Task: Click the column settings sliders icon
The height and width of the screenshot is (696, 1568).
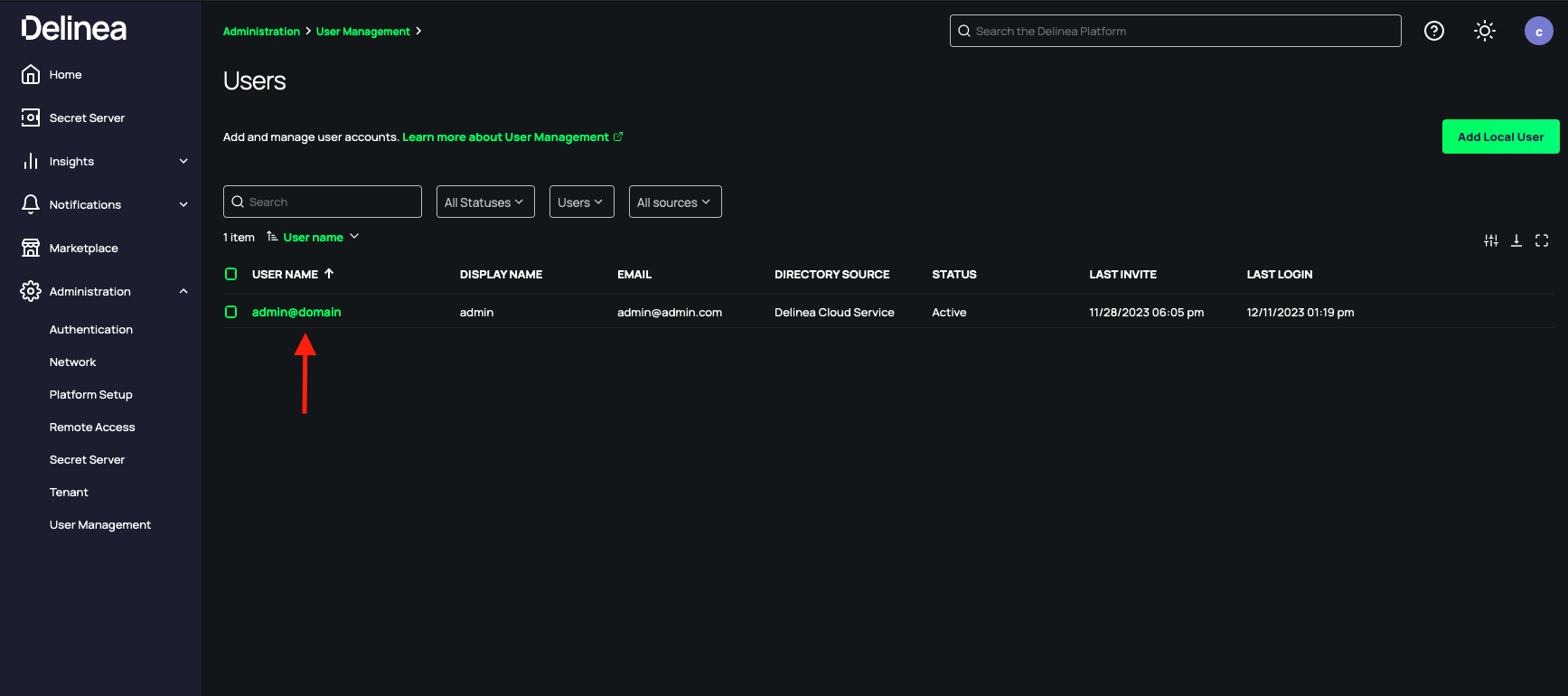Action: click(1491, 240)
